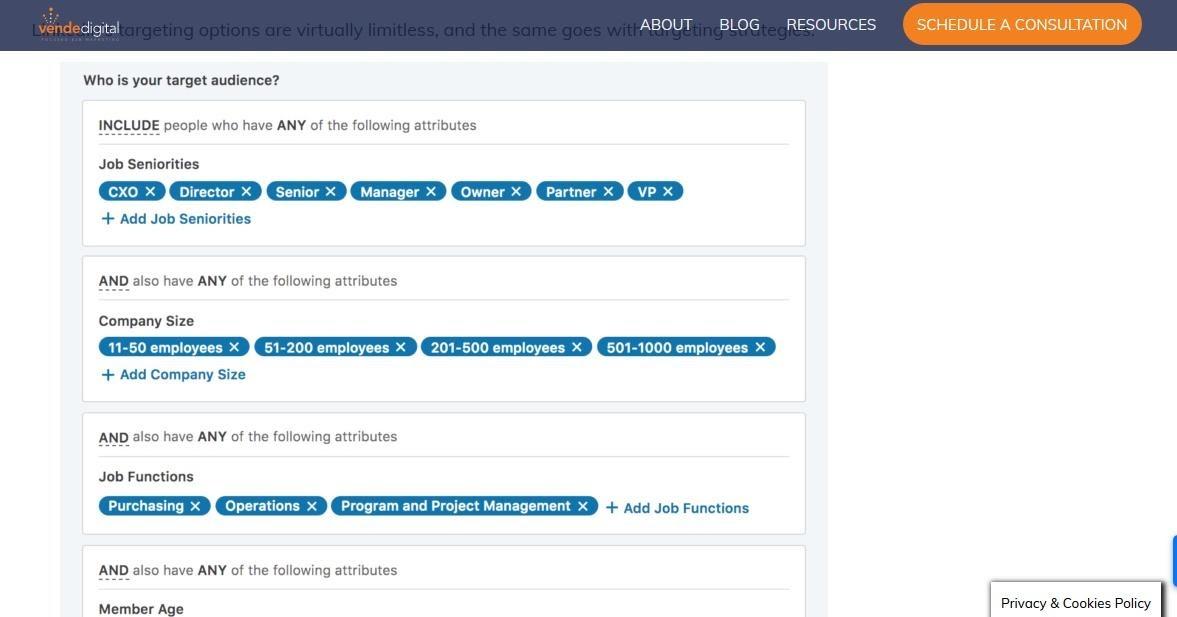Expand Add Company Size options

pos(173,375)
